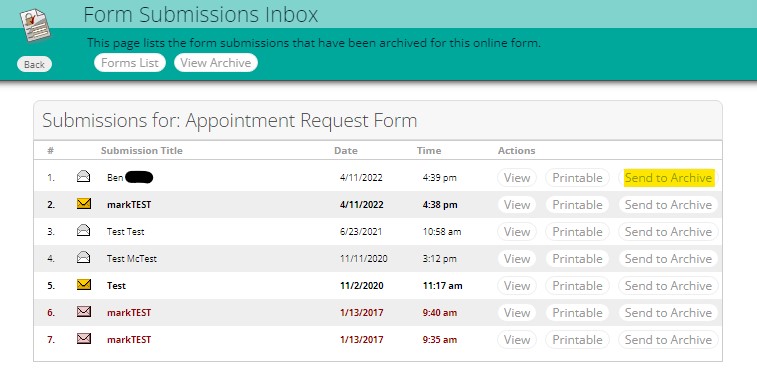Click the yellow unread envelope in row 2
Viewport: 757px width, 387px height.
(x=84, y=204)
